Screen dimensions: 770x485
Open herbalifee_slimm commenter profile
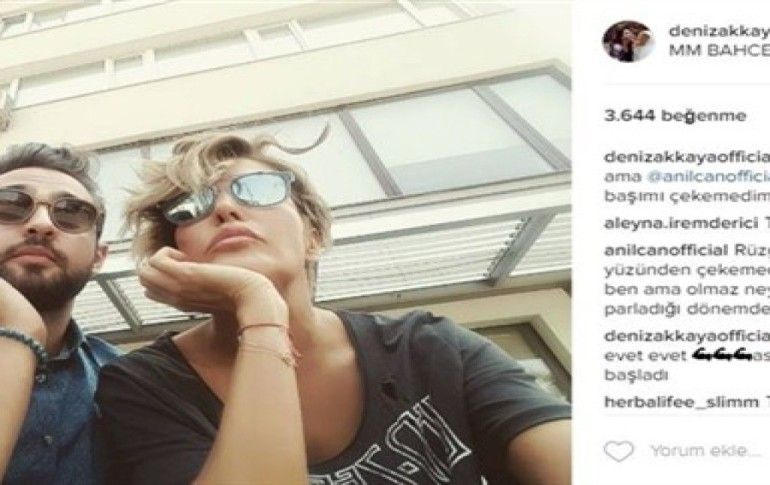click(681, 402)
